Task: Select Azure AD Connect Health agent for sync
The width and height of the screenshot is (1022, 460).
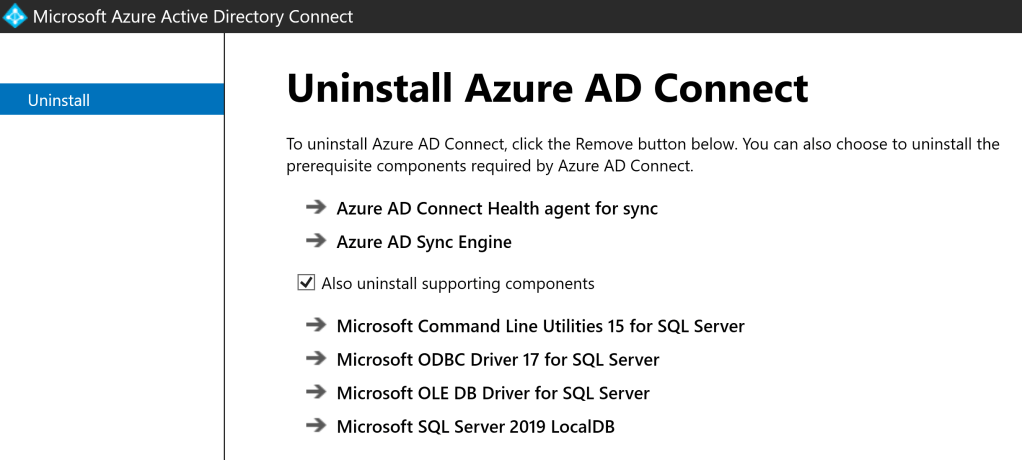Action: click(497, 209)
